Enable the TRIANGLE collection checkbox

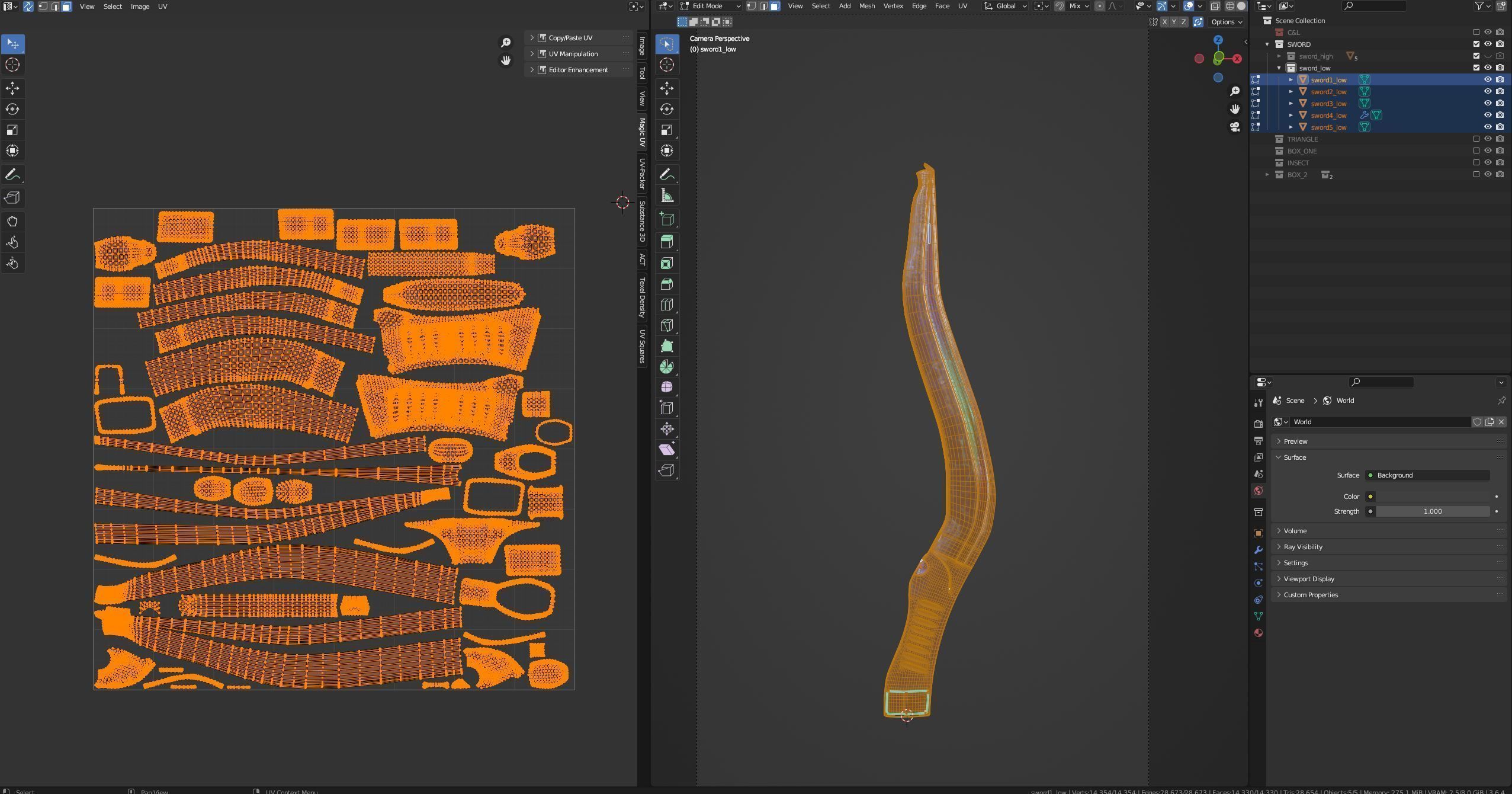[x=1476, y=139]
